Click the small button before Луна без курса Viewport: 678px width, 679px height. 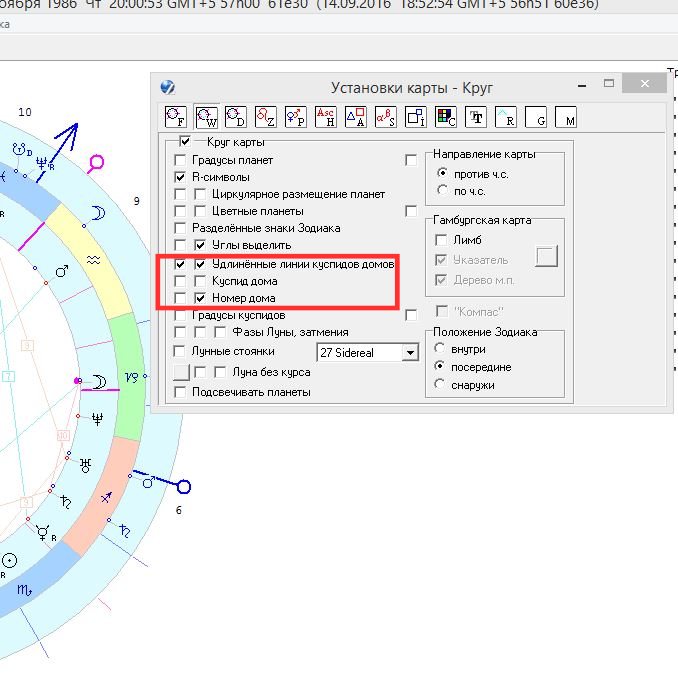[x=181, y=372]
